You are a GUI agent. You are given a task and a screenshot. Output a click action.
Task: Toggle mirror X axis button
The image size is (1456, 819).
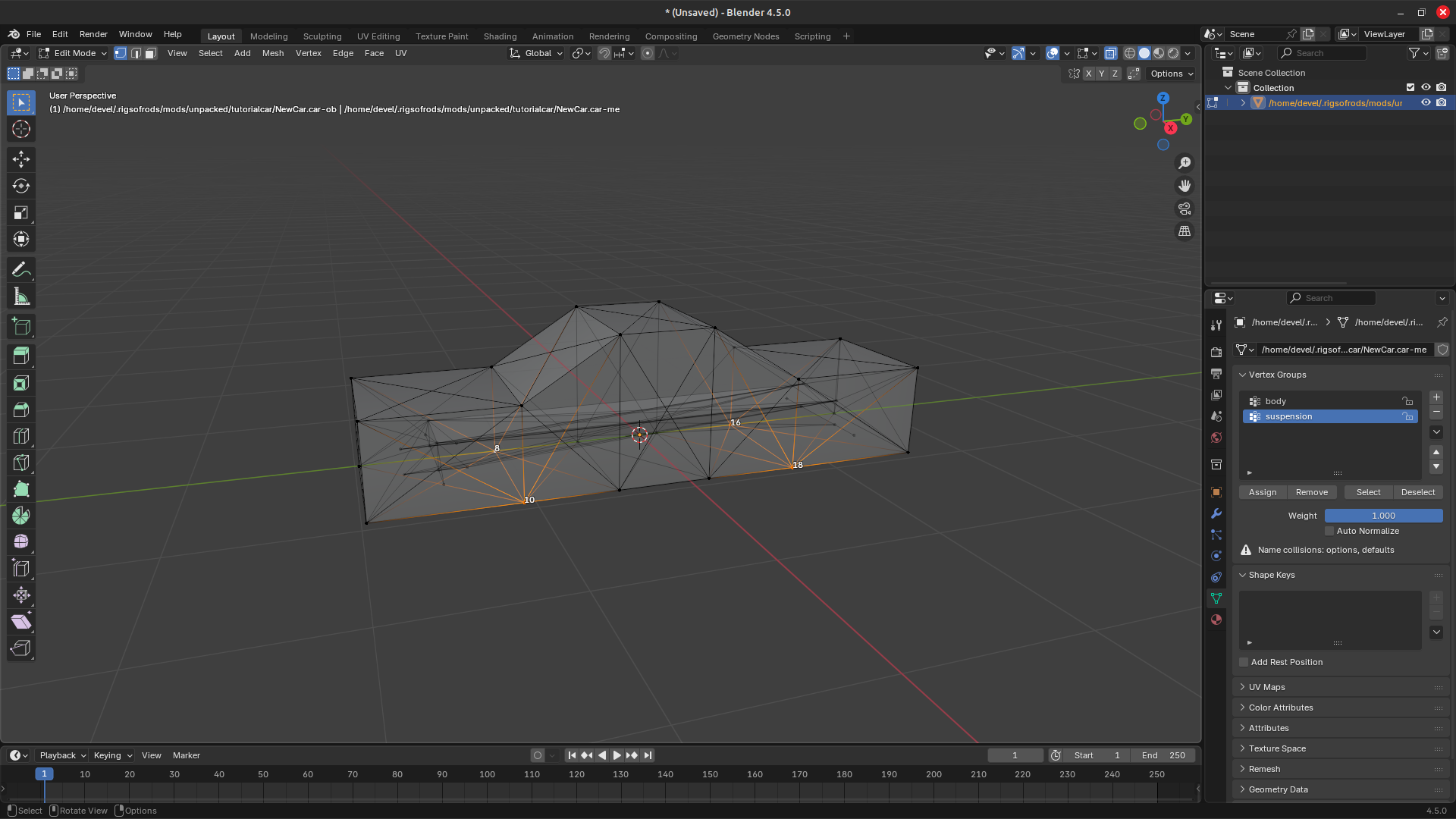point(1088,74)
